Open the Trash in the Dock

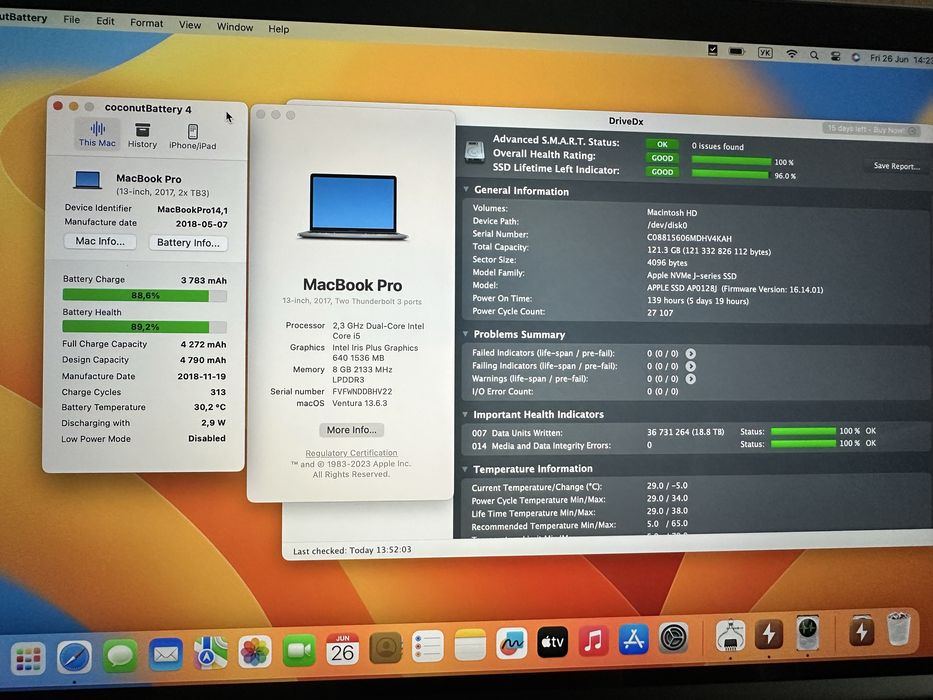click(x=898, y=629)
